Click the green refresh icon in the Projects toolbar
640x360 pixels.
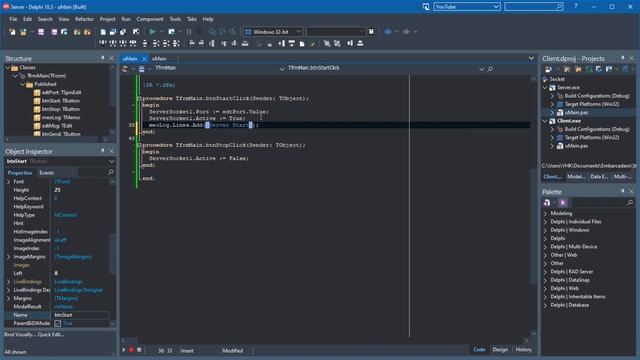click(589, 69)
